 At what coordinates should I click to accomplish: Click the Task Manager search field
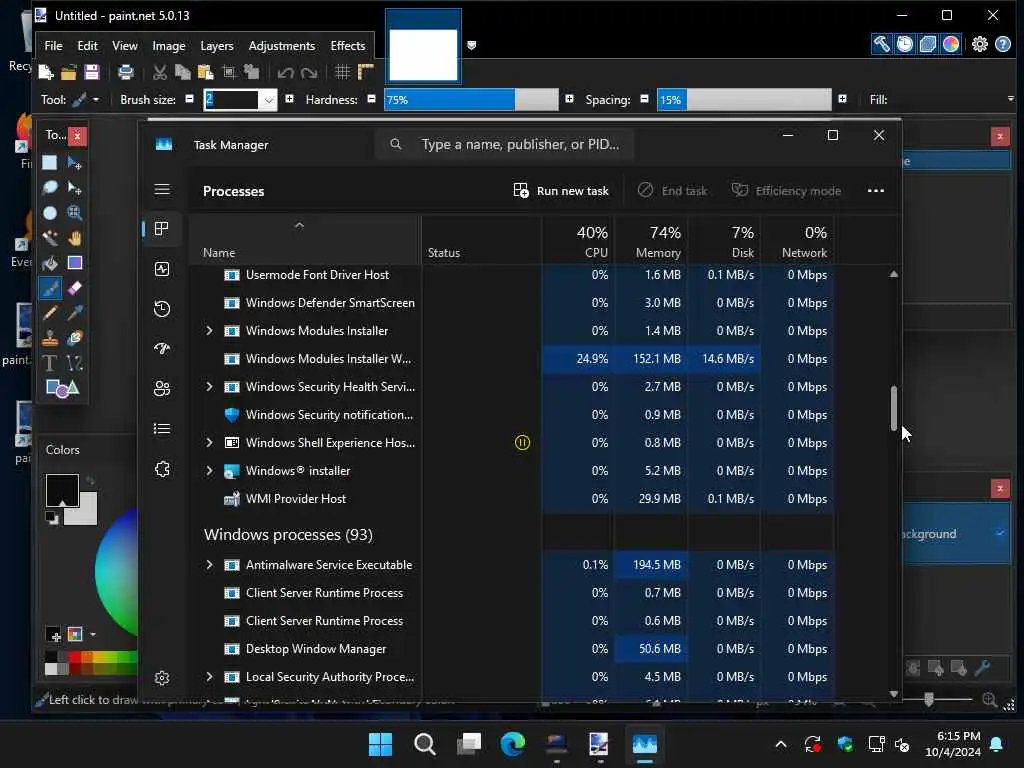(x=505, y=144)
